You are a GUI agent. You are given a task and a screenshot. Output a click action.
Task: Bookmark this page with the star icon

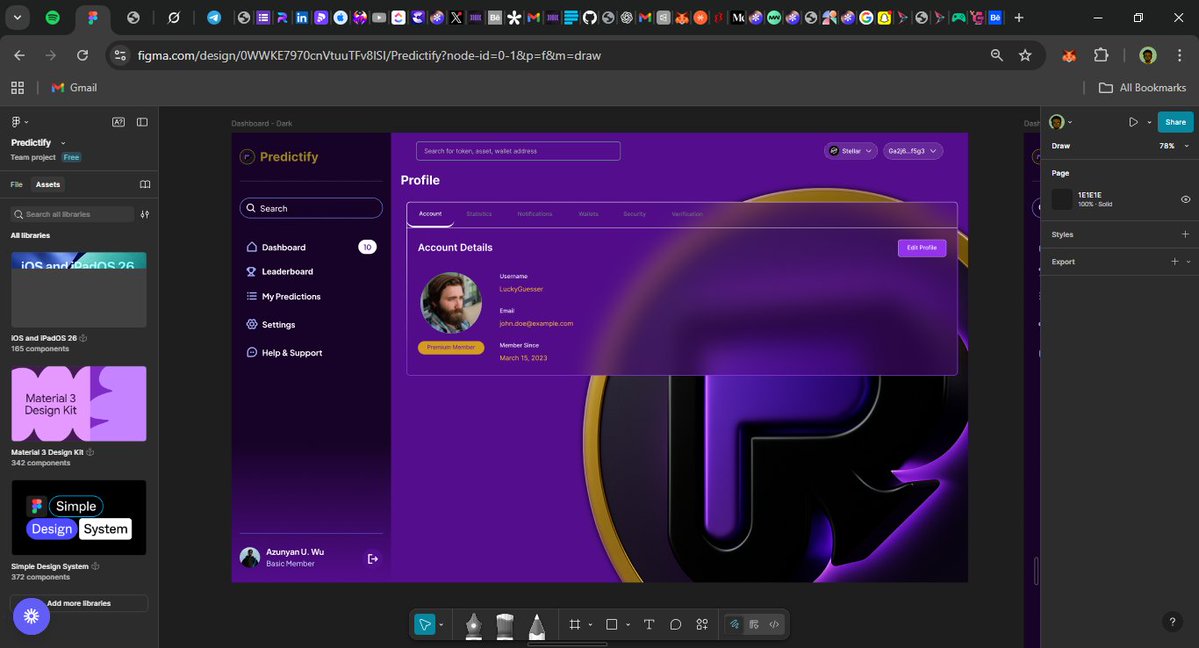click(1025, 55)
